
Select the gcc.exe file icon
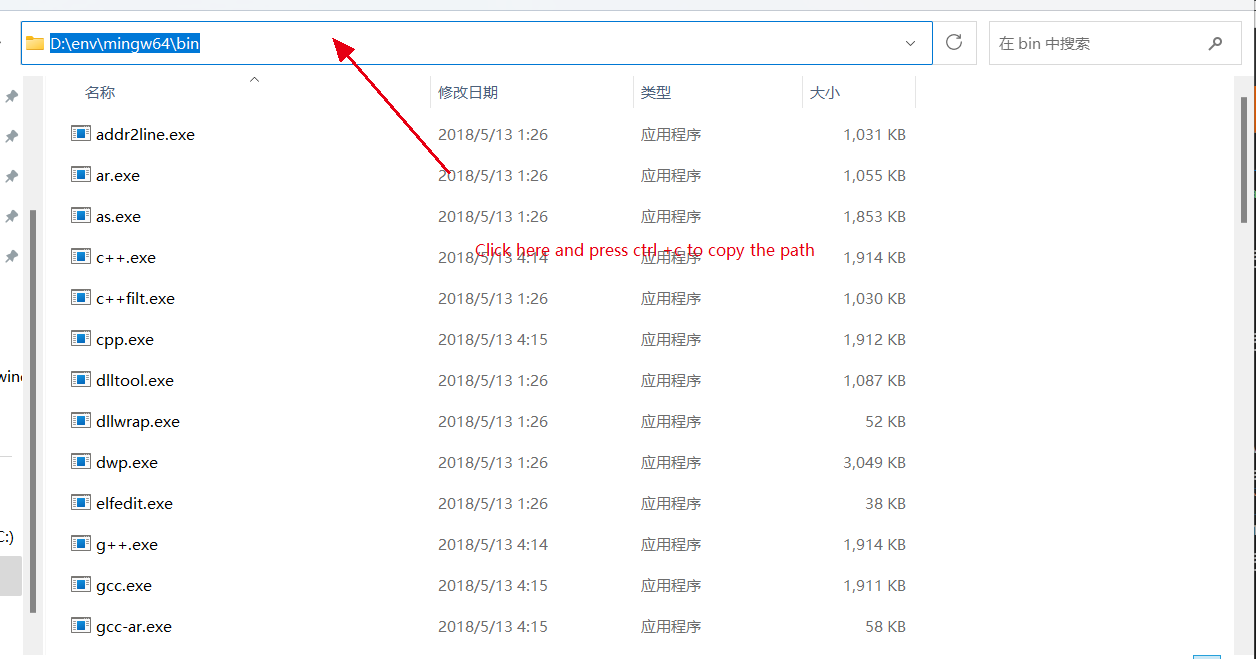tap(81, 585)
